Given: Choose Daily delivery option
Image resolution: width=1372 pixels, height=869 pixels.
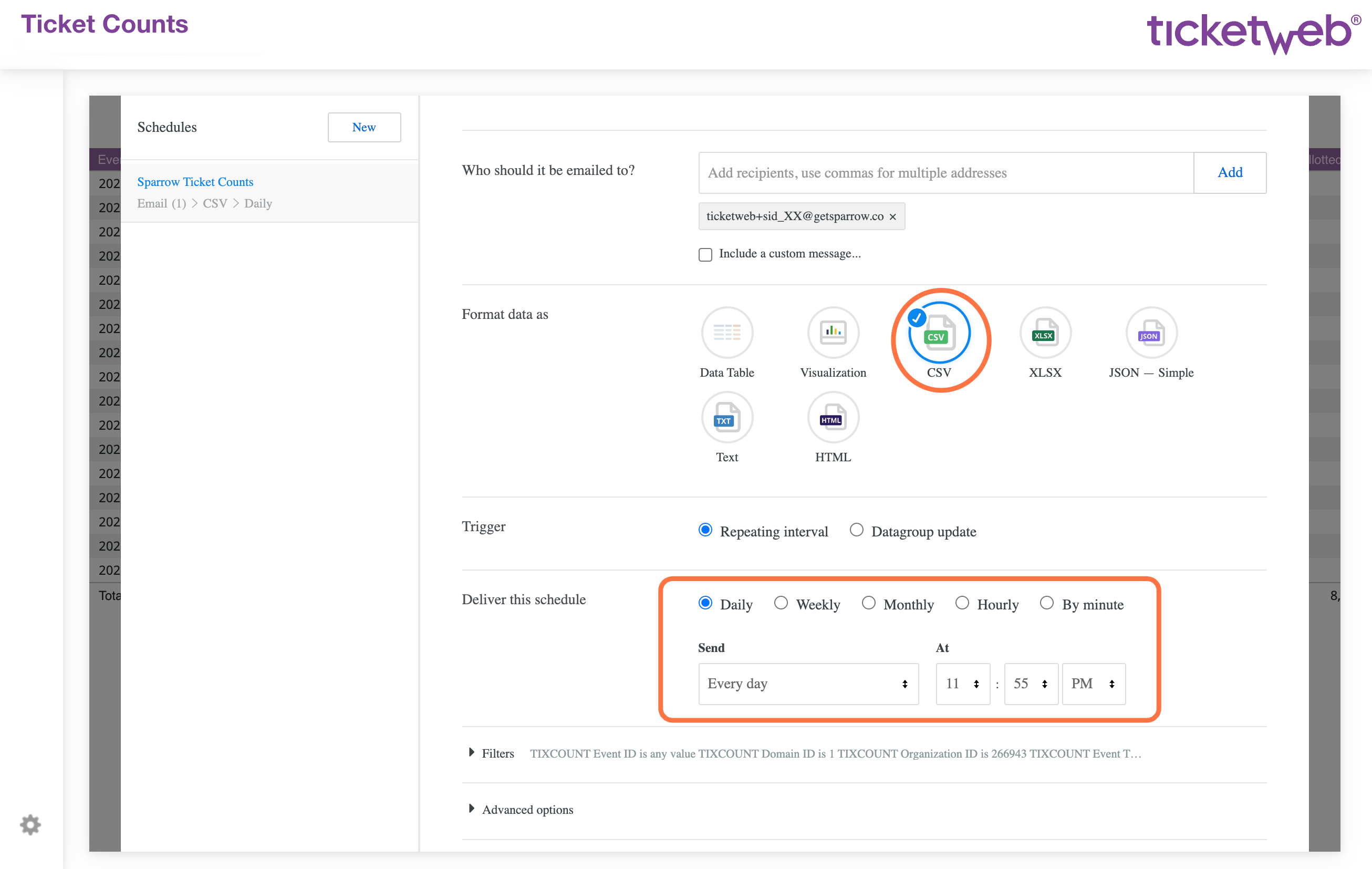Looking at the screenshot, I should click(x=705, y=603).
